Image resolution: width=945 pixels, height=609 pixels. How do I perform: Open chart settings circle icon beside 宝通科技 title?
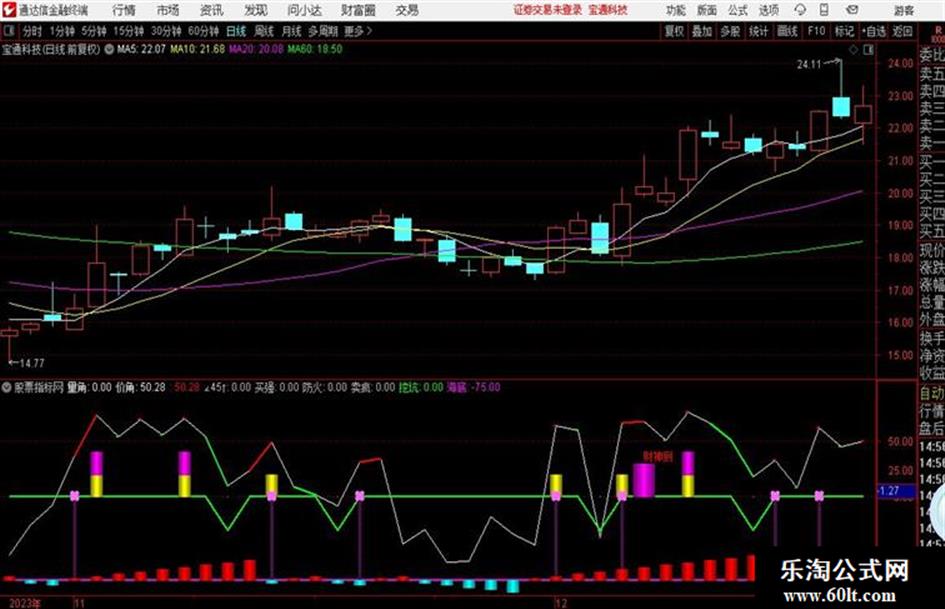click(x=109, y=49)
